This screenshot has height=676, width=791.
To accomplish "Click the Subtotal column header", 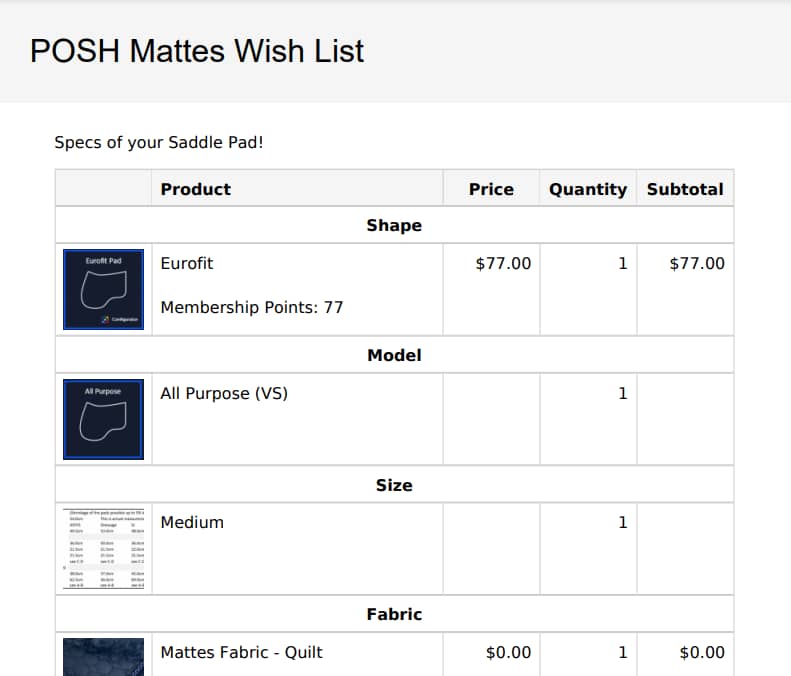I will [x=685, y=189].
